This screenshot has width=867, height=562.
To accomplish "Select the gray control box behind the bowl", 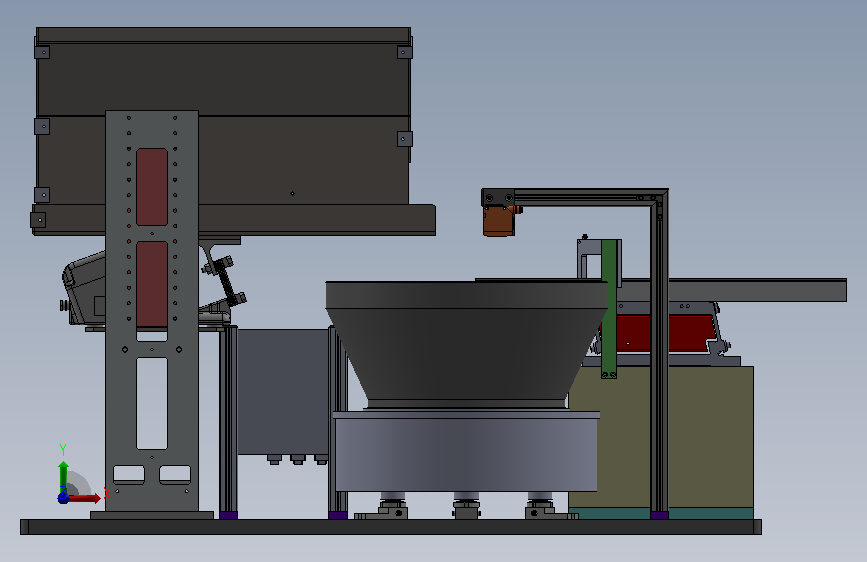I will click(283, 392).
